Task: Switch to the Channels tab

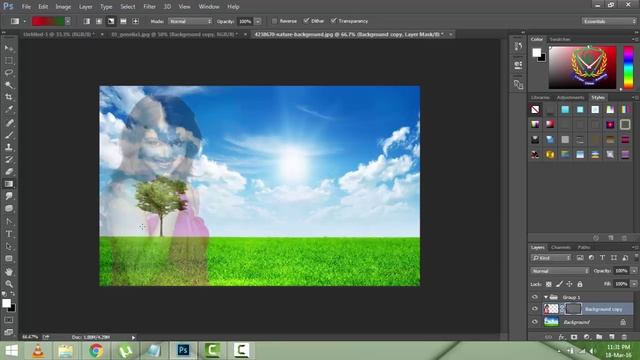Action: pos(560,247)
